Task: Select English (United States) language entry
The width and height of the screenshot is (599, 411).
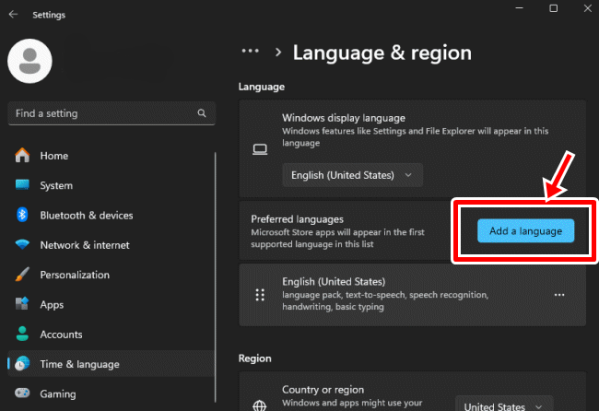Action: [412, 294]
